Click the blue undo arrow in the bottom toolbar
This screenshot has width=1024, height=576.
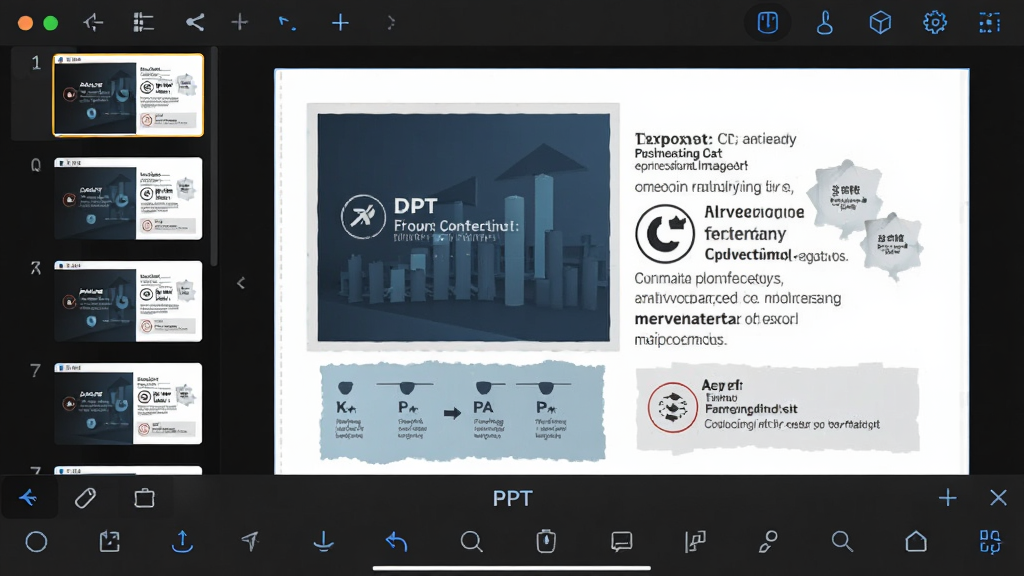(x=396, y=541)
